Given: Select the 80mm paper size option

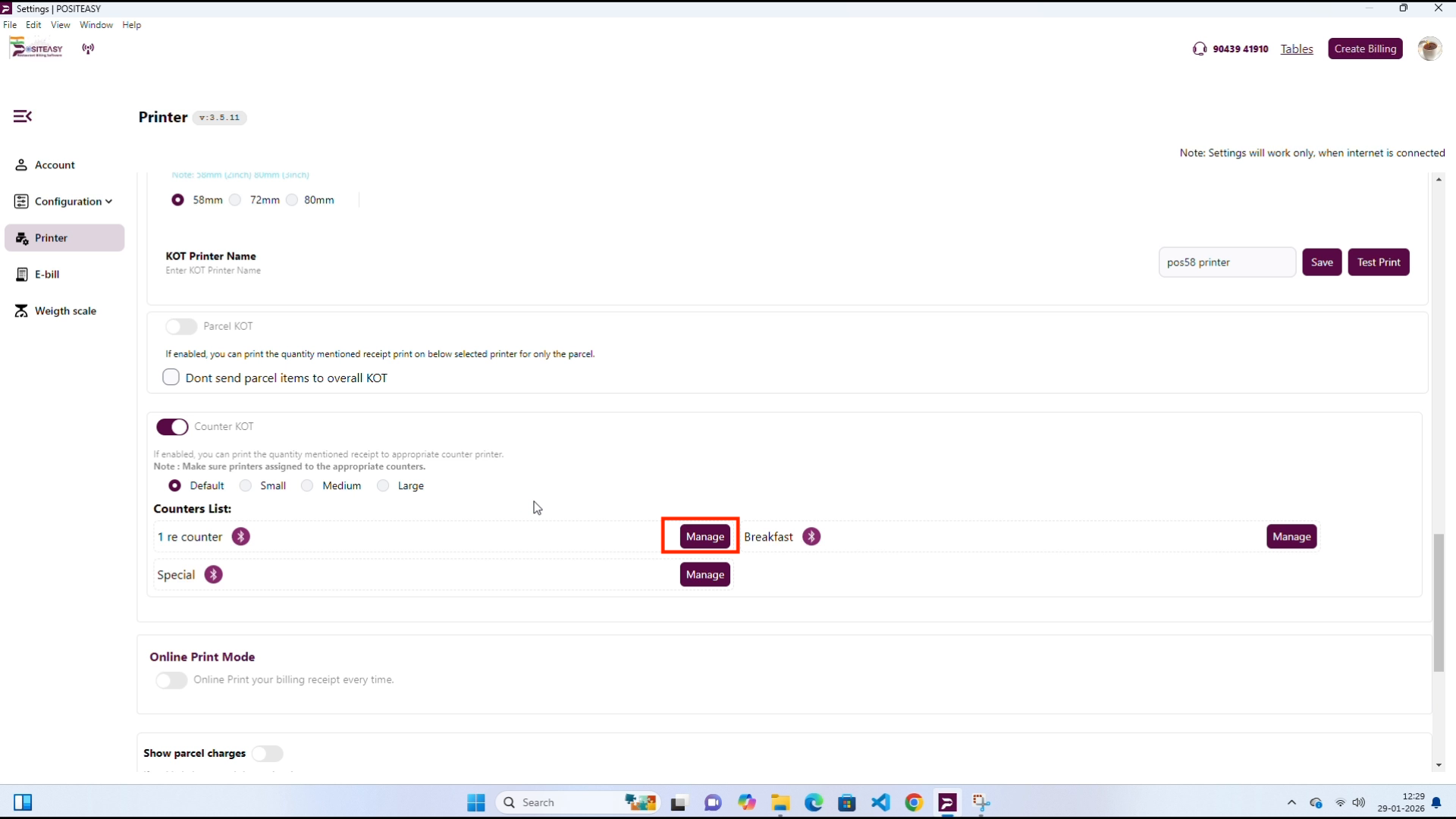Looking at the screenshot, I should tap(292, 200).
